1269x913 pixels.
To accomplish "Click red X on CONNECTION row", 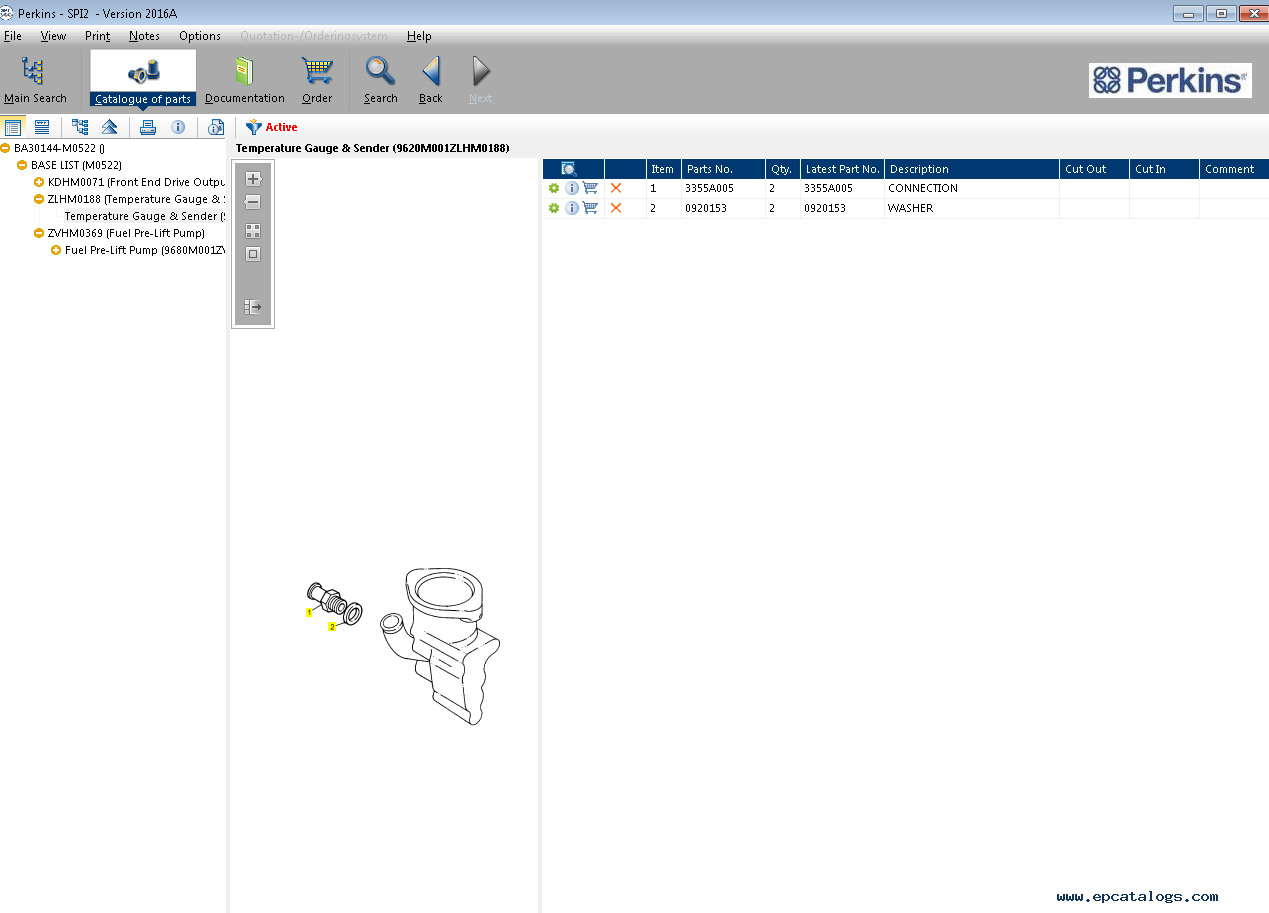I will coord(616,188).
